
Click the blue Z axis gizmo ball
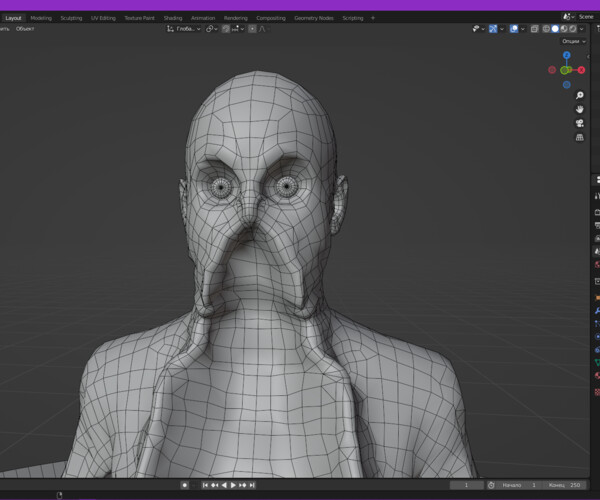click(566, 55)
